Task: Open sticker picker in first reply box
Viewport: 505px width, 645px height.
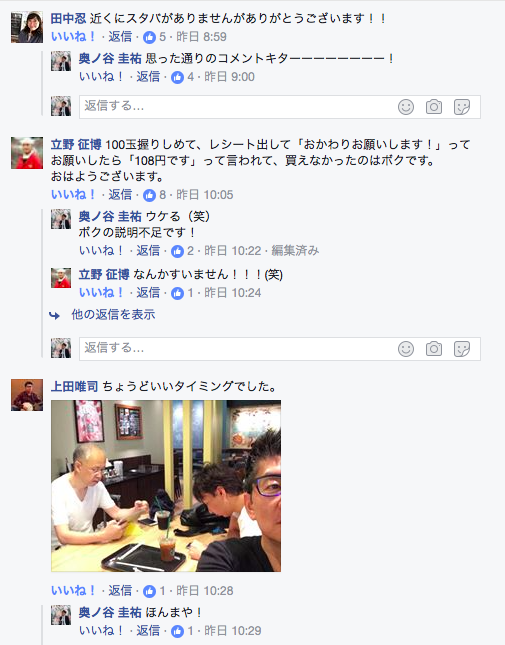Action: [x=461, y=107]
